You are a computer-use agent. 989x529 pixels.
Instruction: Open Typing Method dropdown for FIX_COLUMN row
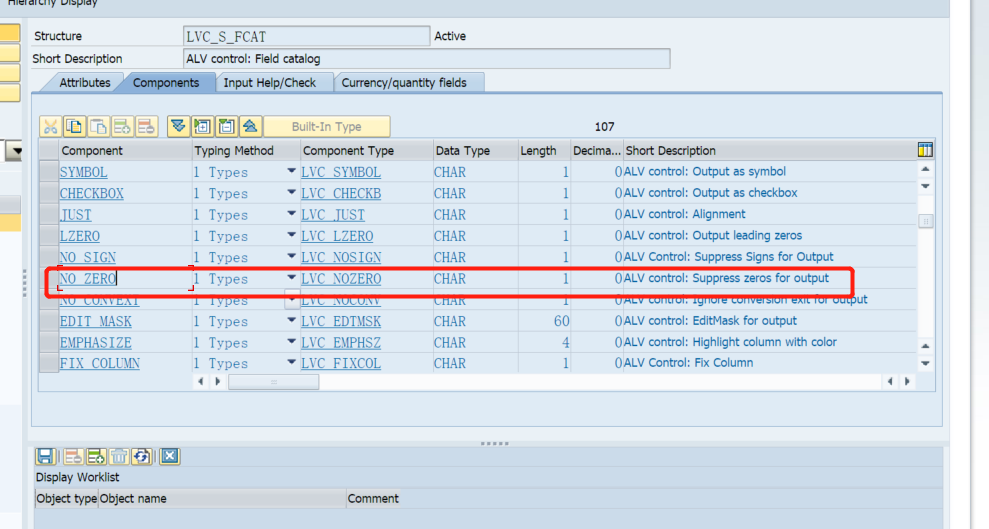click(x=291, y=363)
